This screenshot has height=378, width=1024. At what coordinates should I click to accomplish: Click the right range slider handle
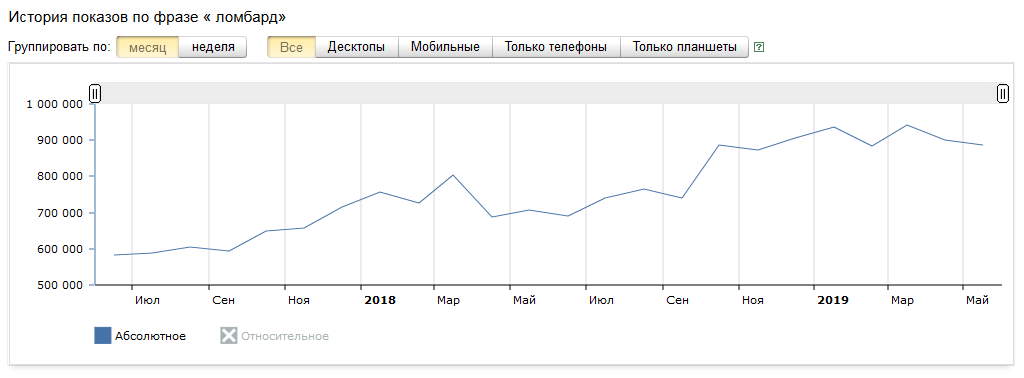pos(1002,94)
